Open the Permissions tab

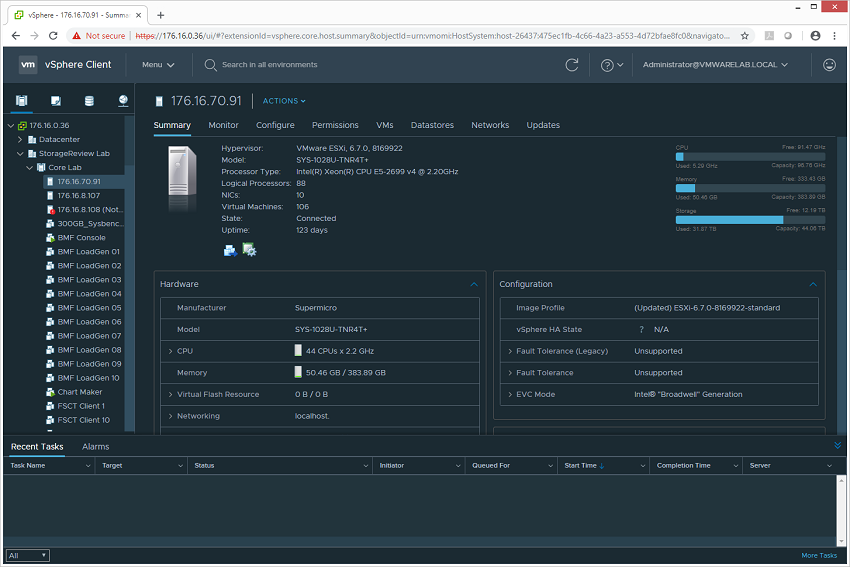point(335,125)
